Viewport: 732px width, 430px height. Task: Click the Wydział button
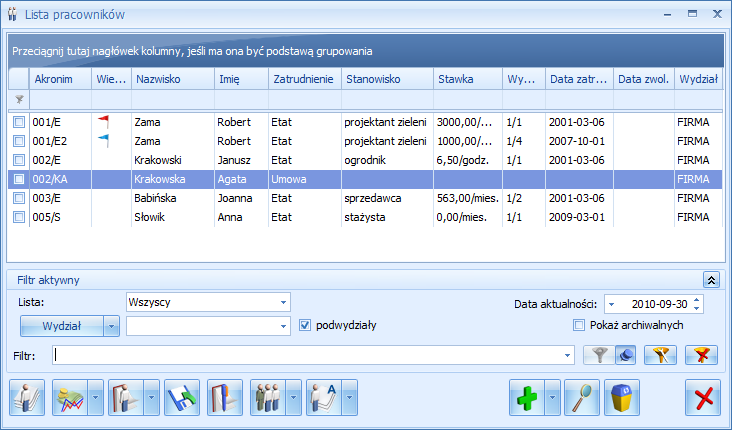click(62, 326)
